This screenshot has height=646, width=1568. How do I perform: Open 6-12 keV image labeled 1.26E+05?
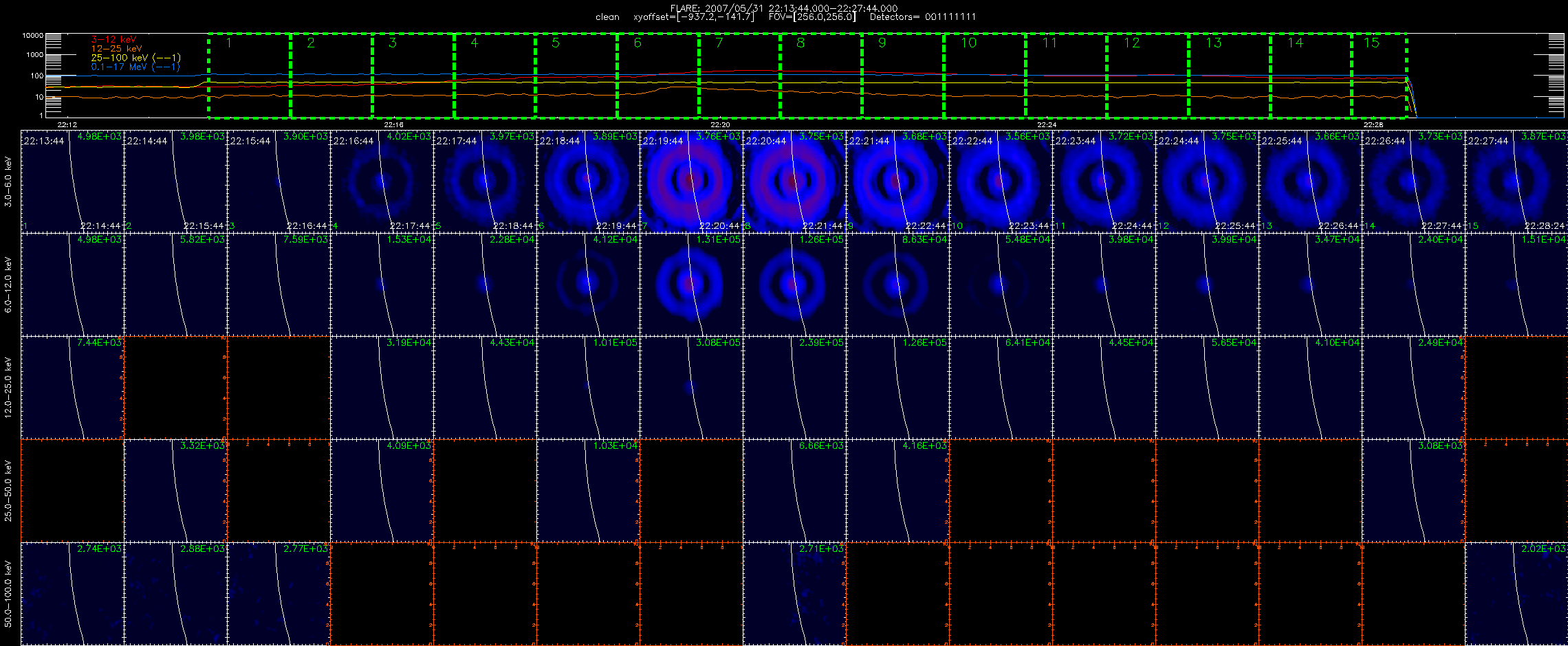(795, 284)
